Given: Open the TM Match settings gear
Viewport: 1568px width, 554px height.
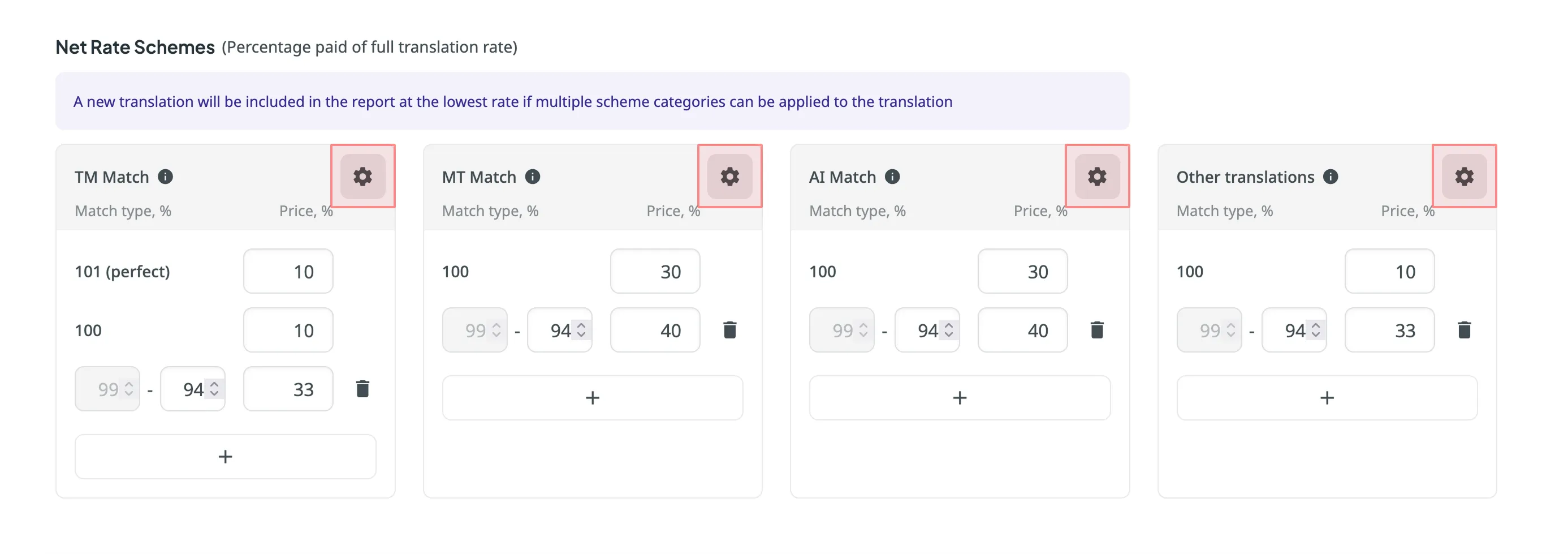Looking at the screenshot, I should click(x=362, y=176).
